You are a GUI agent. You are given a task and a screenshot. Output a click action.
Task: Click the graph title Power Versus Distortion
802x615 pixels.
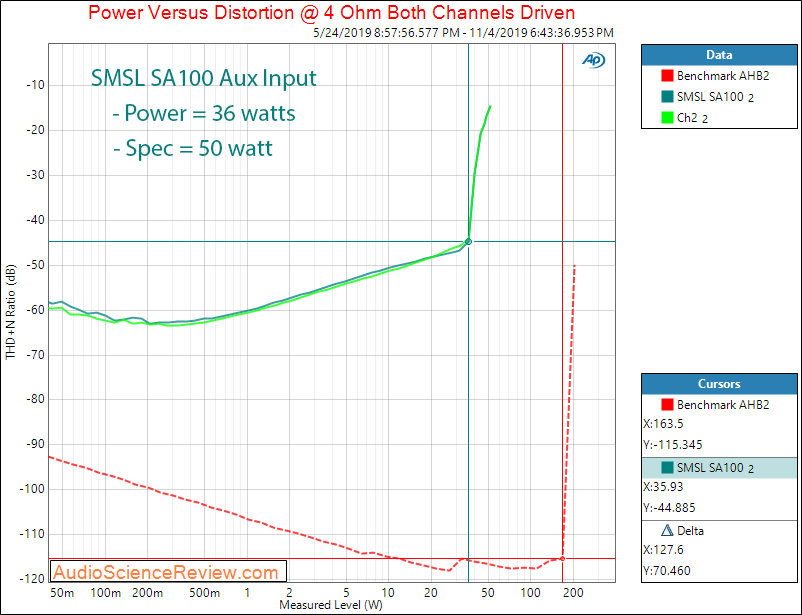pos(331,12)
